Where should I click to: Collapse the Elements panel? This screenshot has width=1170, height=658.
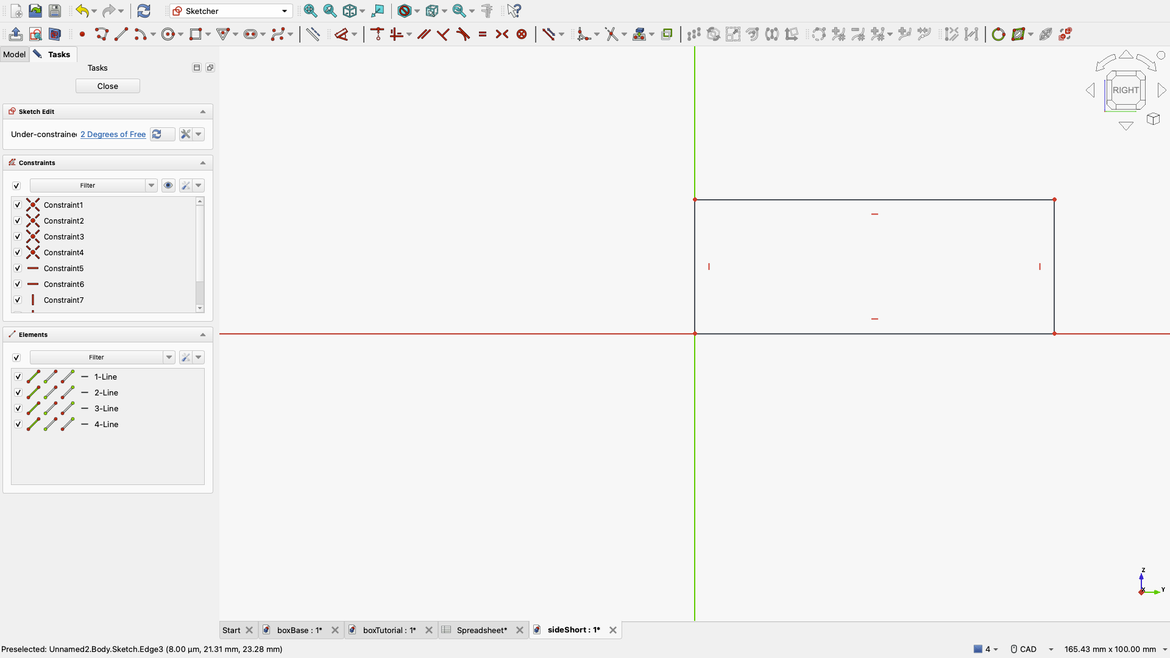coord(202,334)
